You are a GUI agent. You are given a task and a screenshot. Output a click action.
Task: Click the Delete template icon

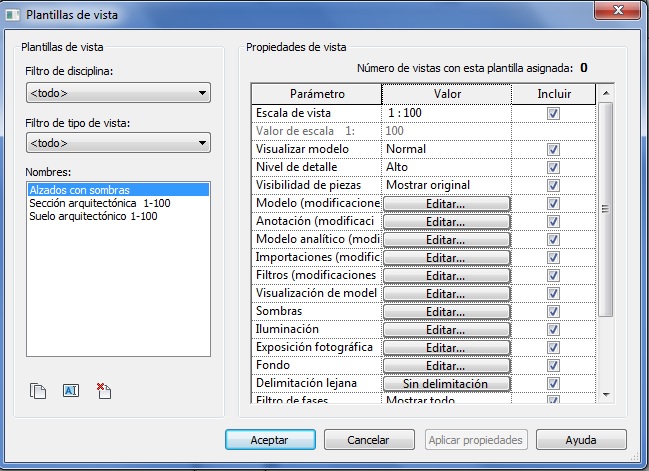pyautogui.click(x=103, y=391)
